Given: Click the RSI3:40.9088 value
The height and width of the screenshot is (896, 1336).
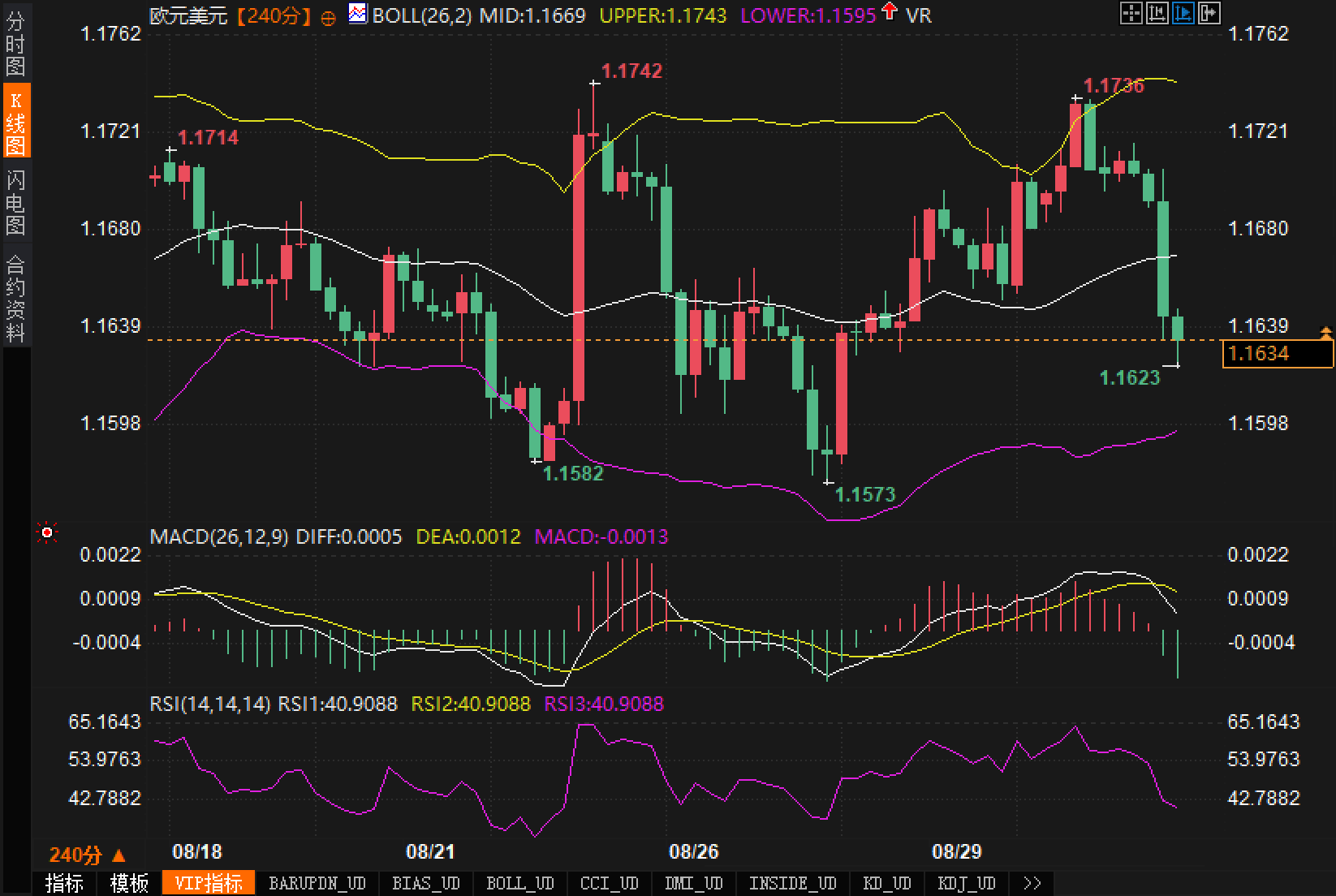Looking at the screenshot, I should 604,704.
